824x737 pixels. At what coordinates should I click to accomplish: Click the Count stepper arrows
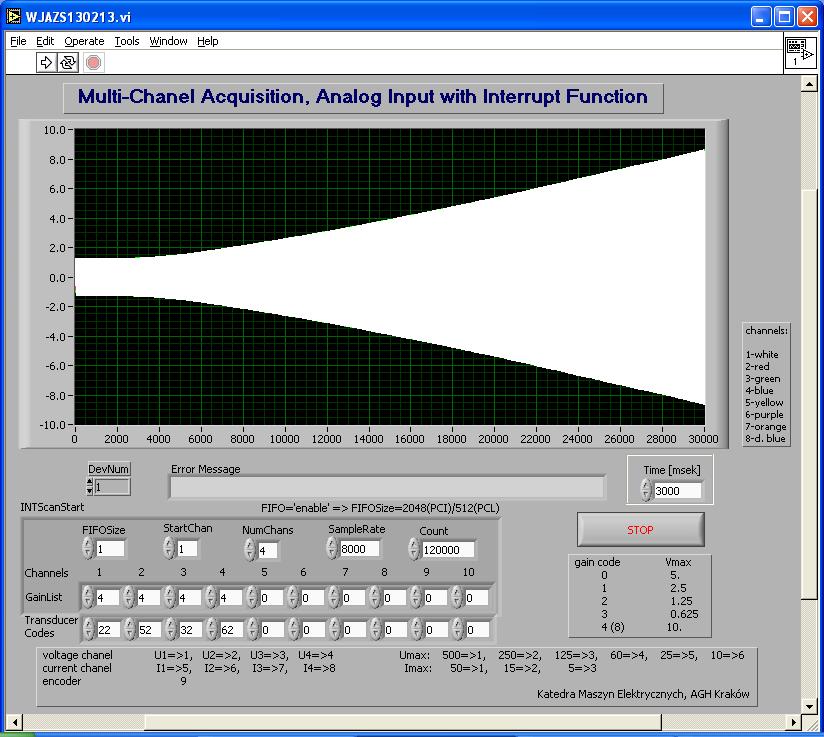coord(414,549)
